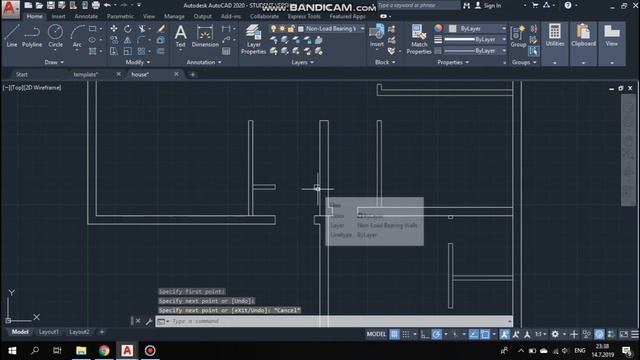Select the Erase tool
The image size is (640, 360).
click(x=161, y=29)
